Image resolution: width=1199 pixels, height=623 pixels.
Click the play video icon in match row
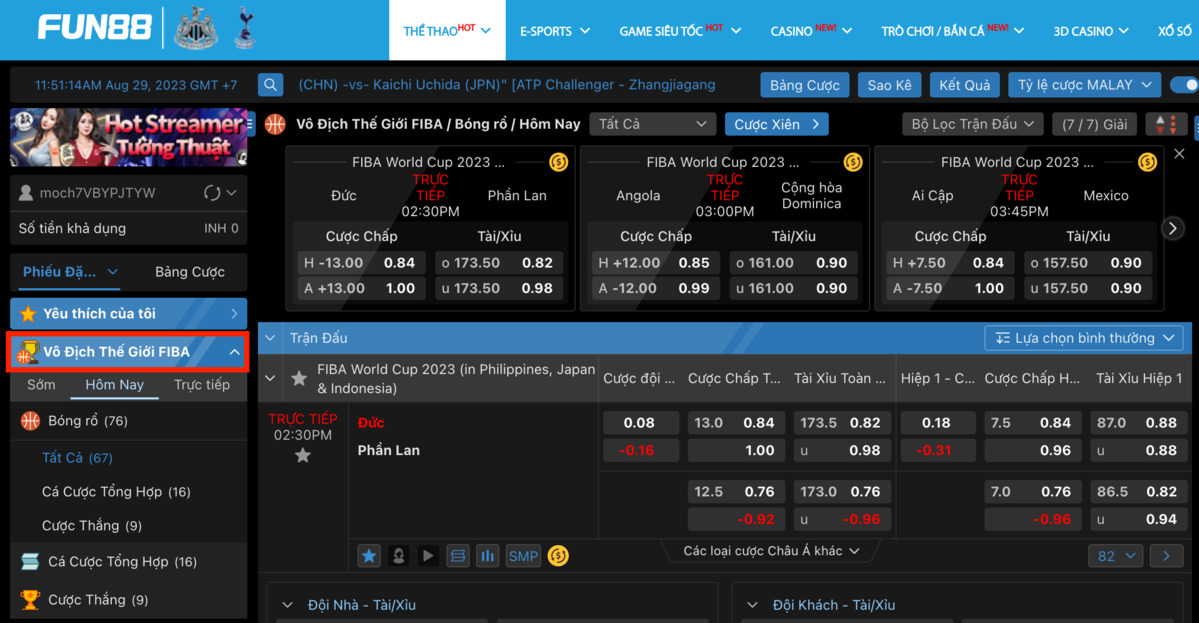428,556
